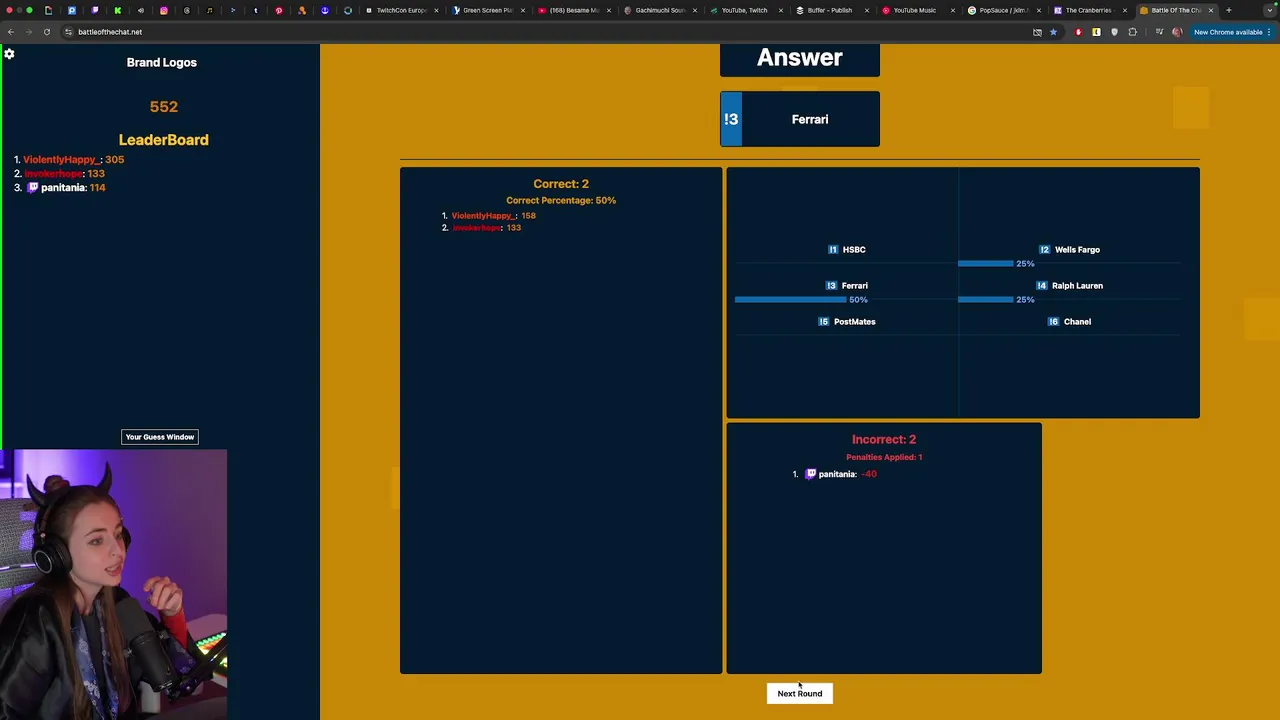The width and height of the screenshot is (1280, 720).
Task: Open a new browser tab with plus
Action: tap(1229, 10)
